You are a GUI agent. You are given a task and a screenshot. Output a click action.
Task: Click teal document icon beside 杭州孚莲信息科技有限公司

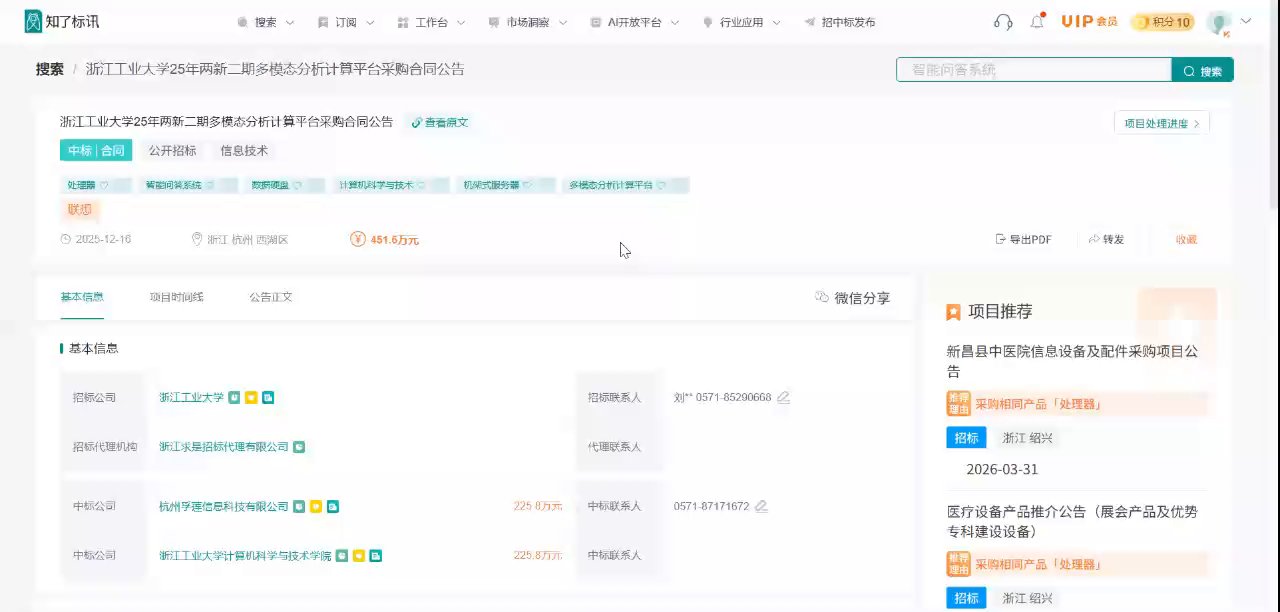tap(333, 507)
